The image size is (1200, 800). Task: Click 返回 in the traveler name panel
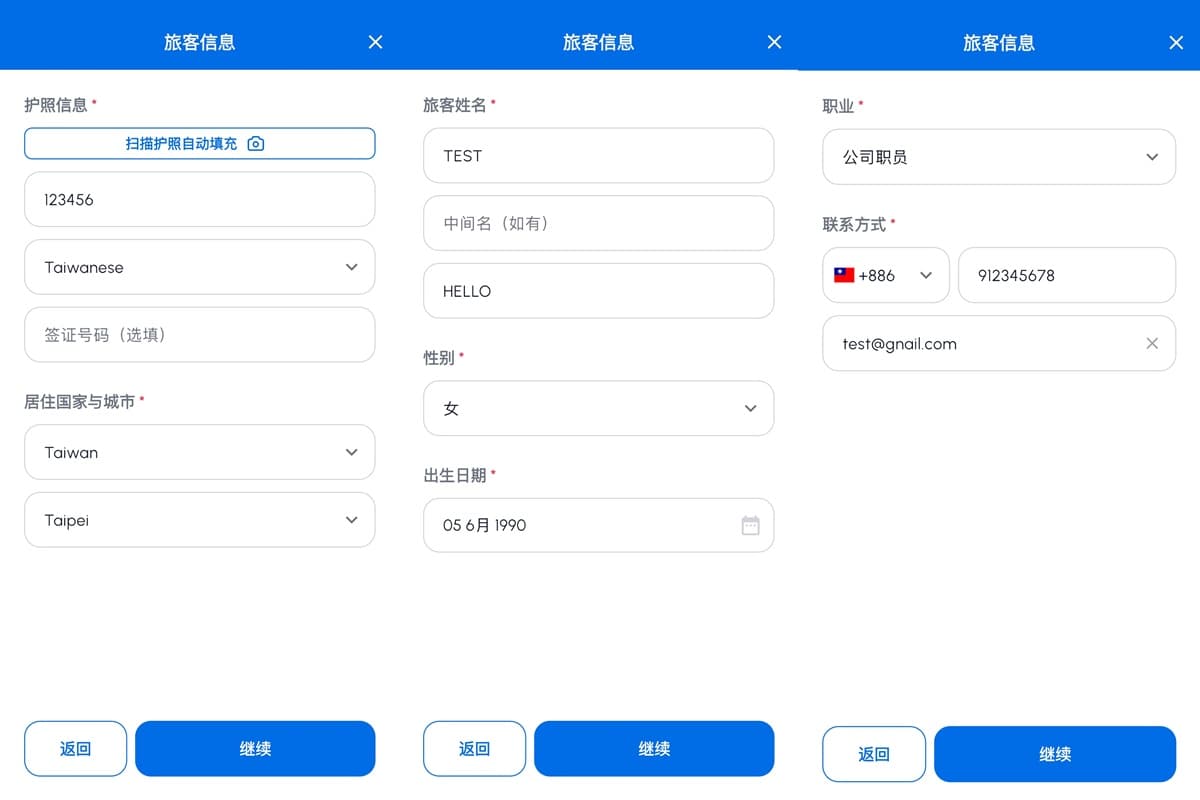[x=474, y=749]
